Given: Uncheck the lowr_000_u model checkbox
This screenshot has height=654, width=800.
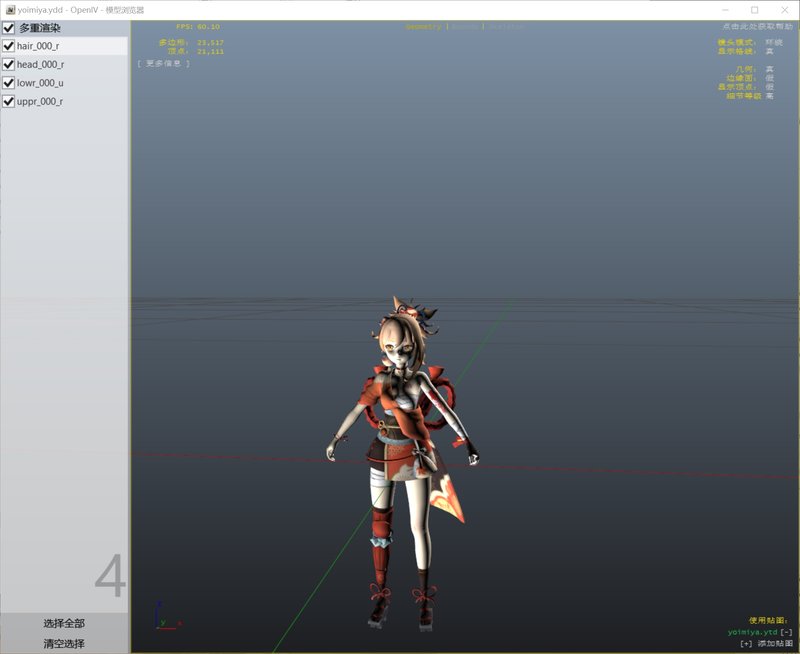Looking at the screenshot, I should click(8, 83).
